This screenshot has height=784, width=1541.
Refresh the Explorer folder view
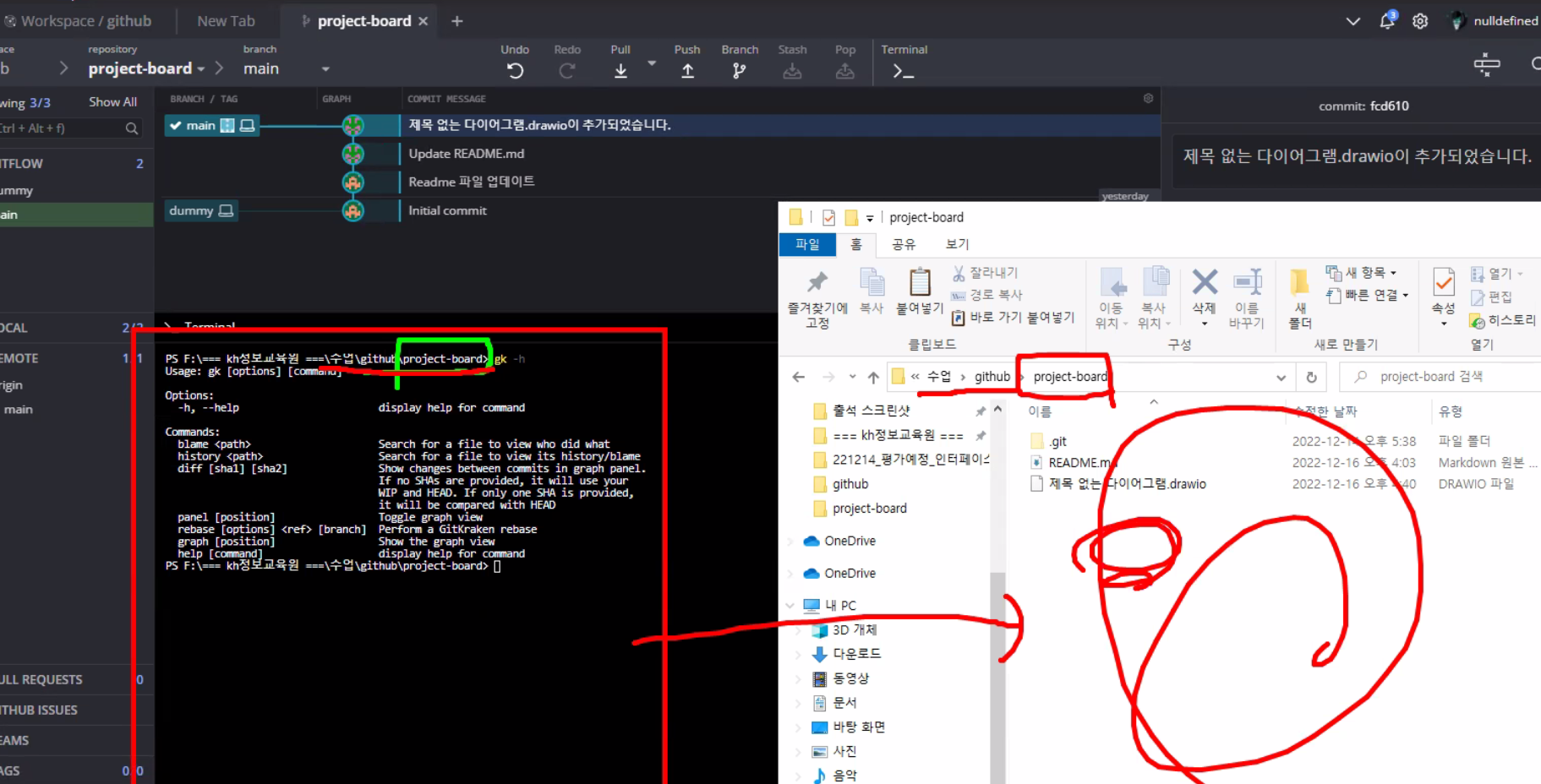1311,377
